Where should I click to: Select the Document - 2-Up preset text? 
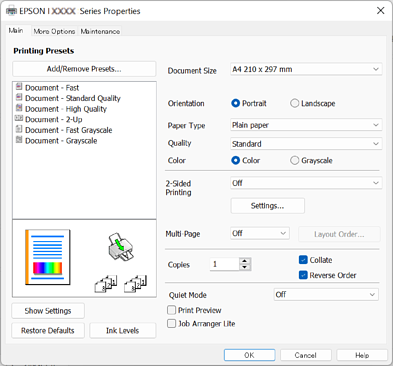point(54,119)
